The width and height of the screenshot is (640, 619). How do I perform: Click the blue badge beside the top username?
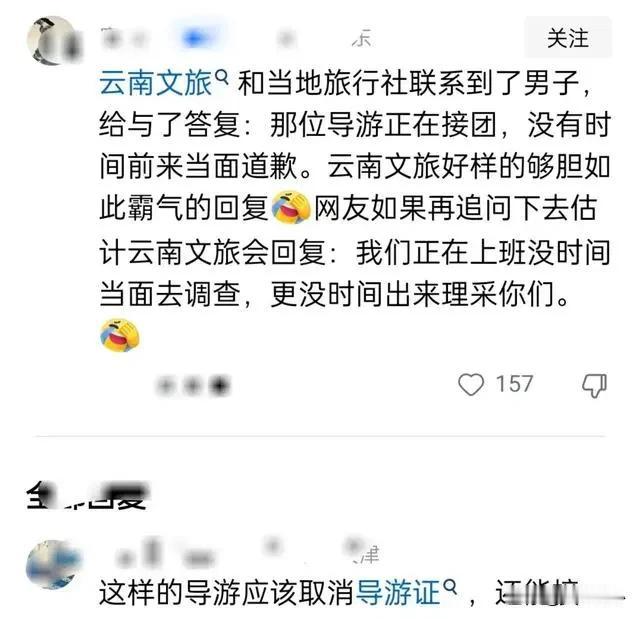coord(196,39)
